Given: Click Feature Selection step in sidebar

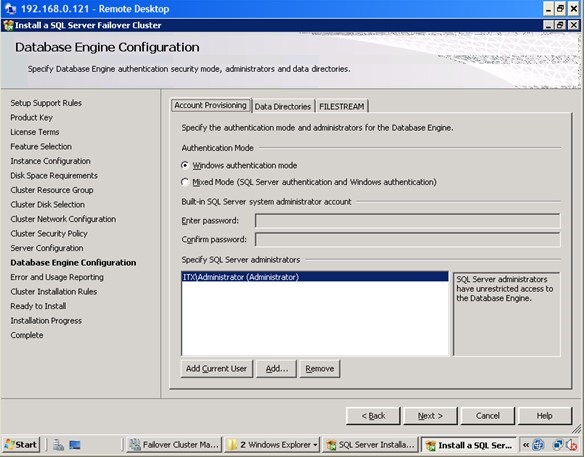Looking at the screenshot, I should point(41,147).
